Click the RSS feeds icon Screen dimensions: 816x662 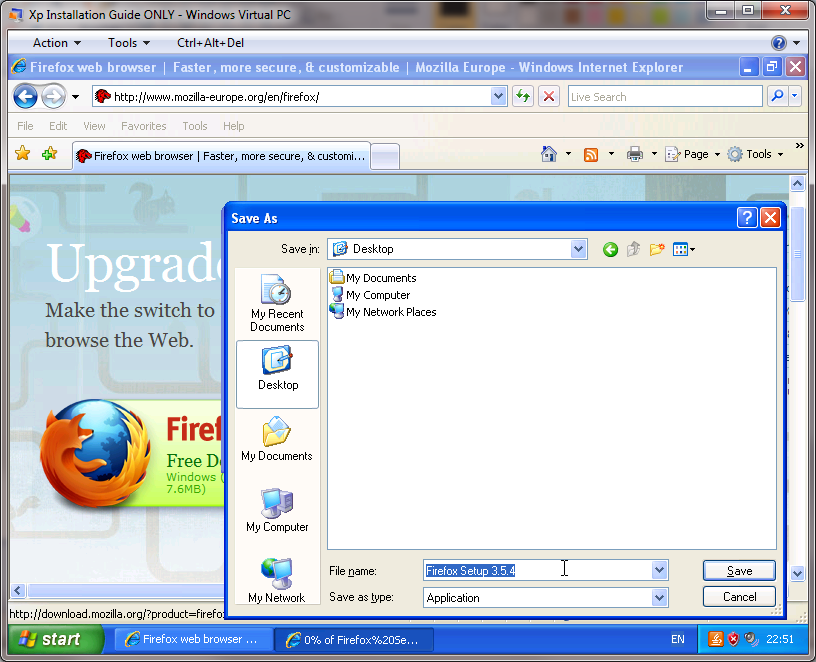click(591, 155)
